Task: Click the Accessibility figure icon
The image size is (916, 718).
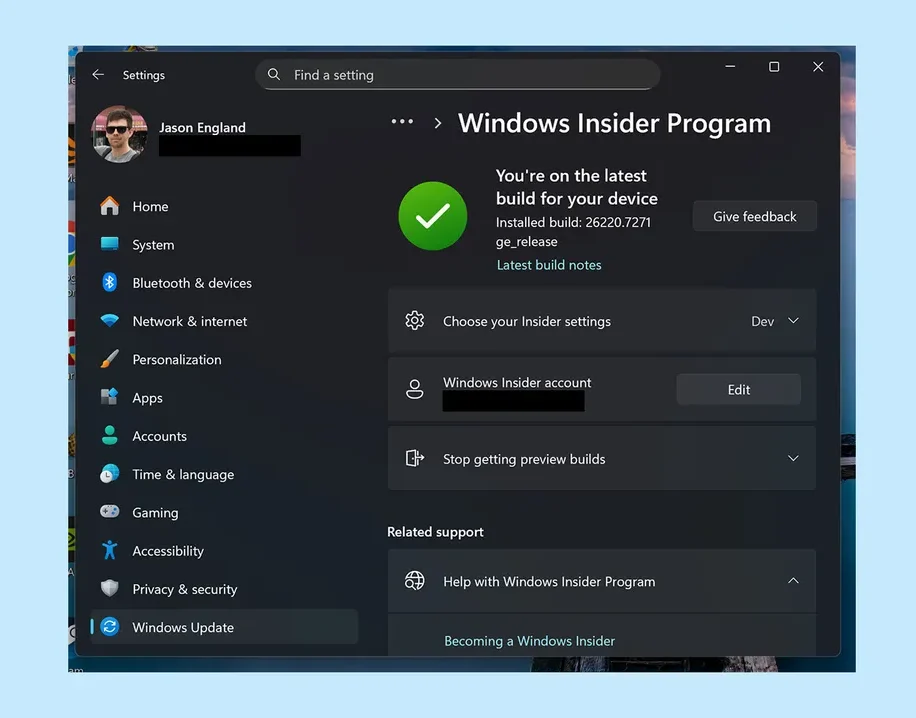Action: (109, 550)
